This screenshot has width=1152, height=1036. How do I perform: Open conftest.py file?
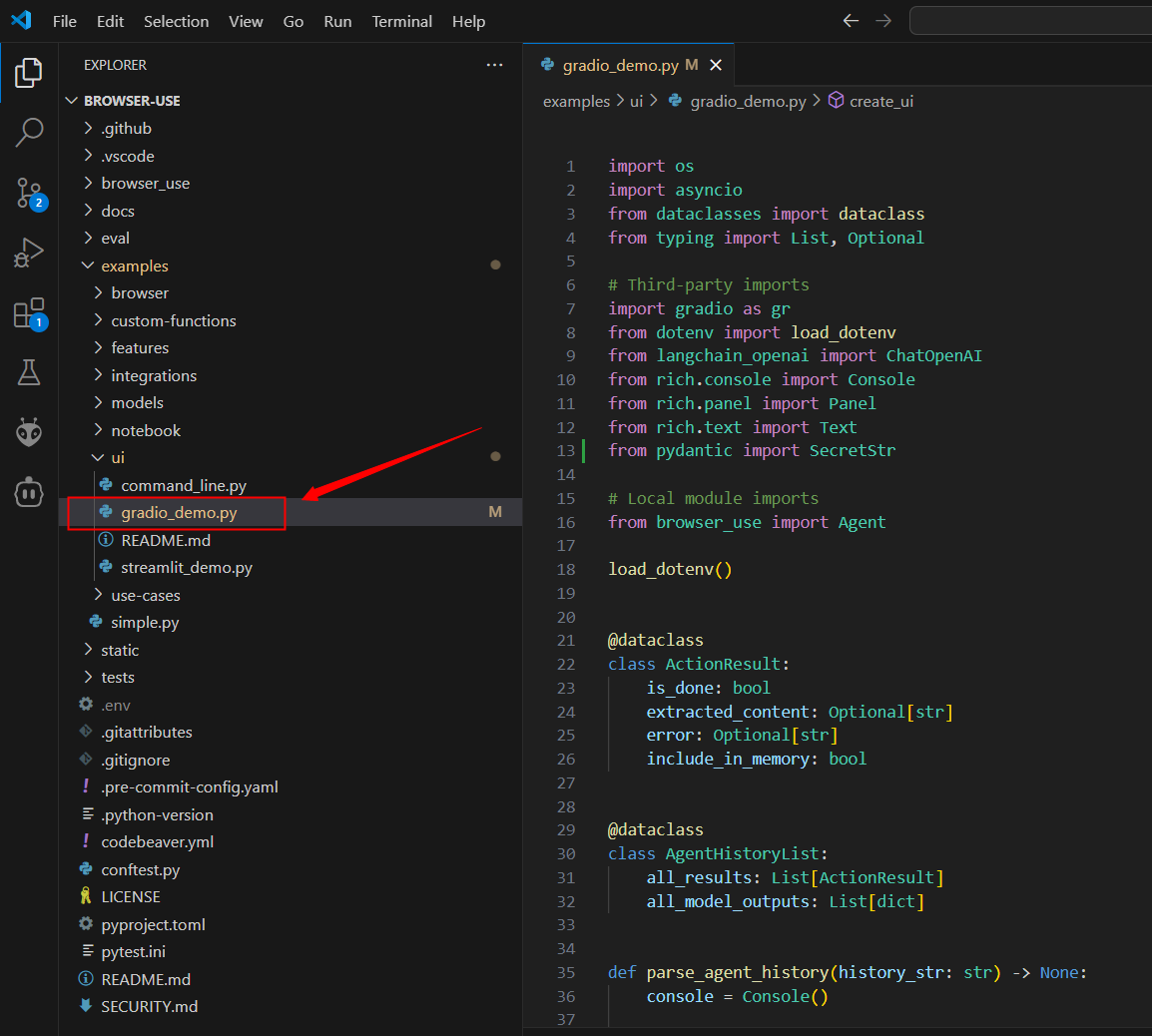(x=290, y=870)
